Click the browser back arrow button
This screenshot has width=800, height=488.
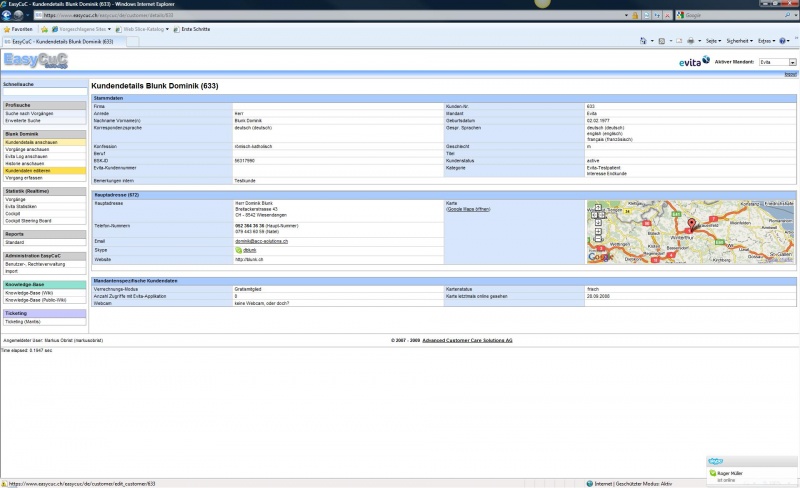point(7,15)
